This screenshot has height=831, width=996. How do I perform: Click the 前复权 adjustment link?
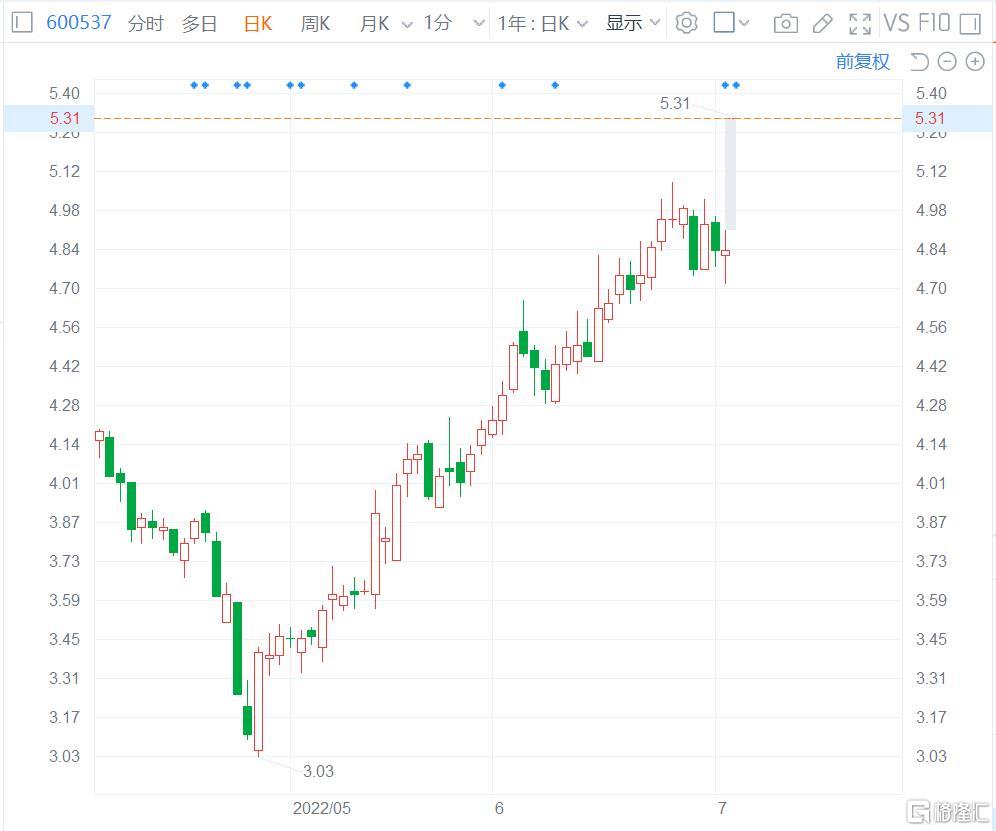[x=862, y=62]
